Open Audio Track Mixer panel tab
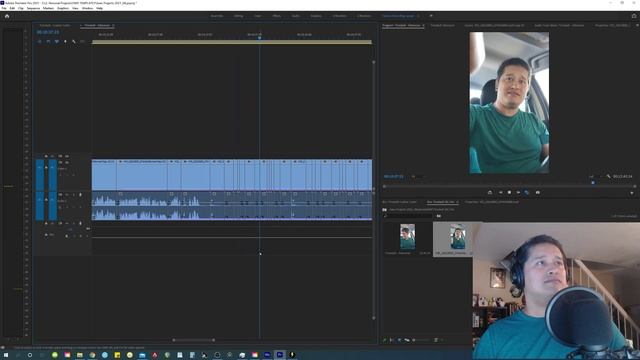This screenshot has width=640, height=360. (559, 25)
